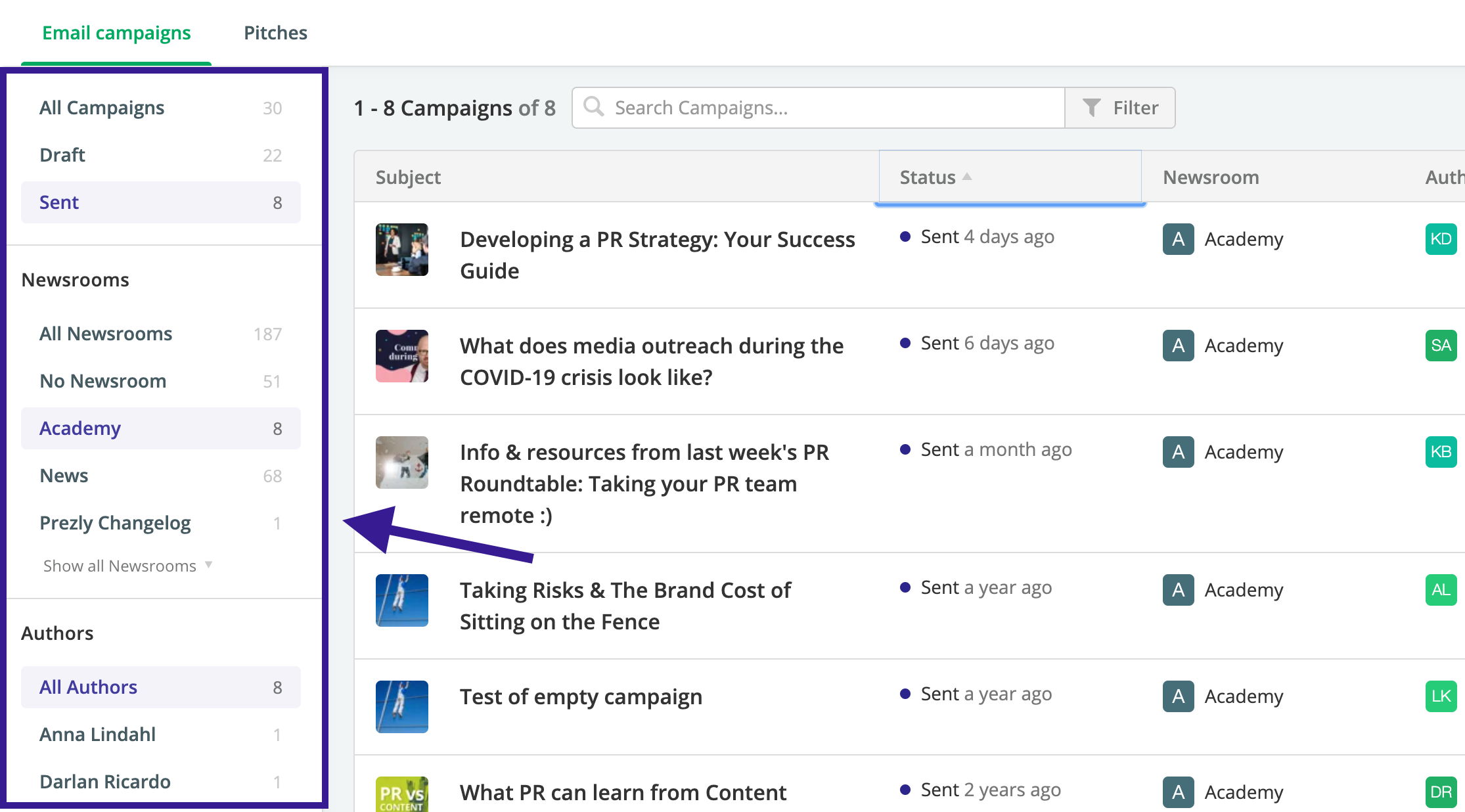Open the COVID-19 media outreach campaign

pos(652,361)
